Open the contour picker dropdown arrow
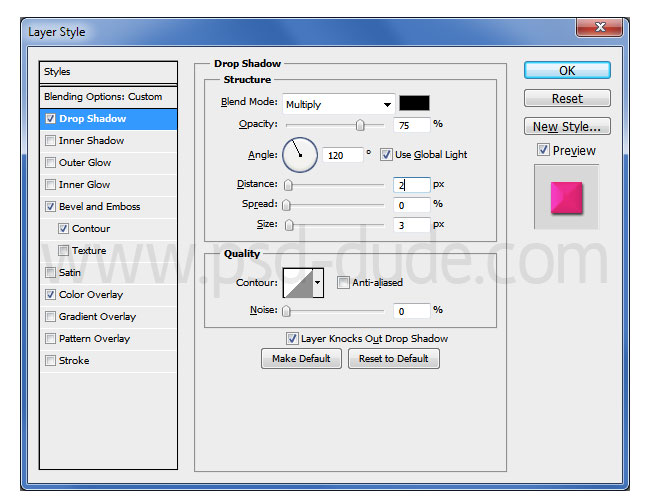 pos(318,283)
